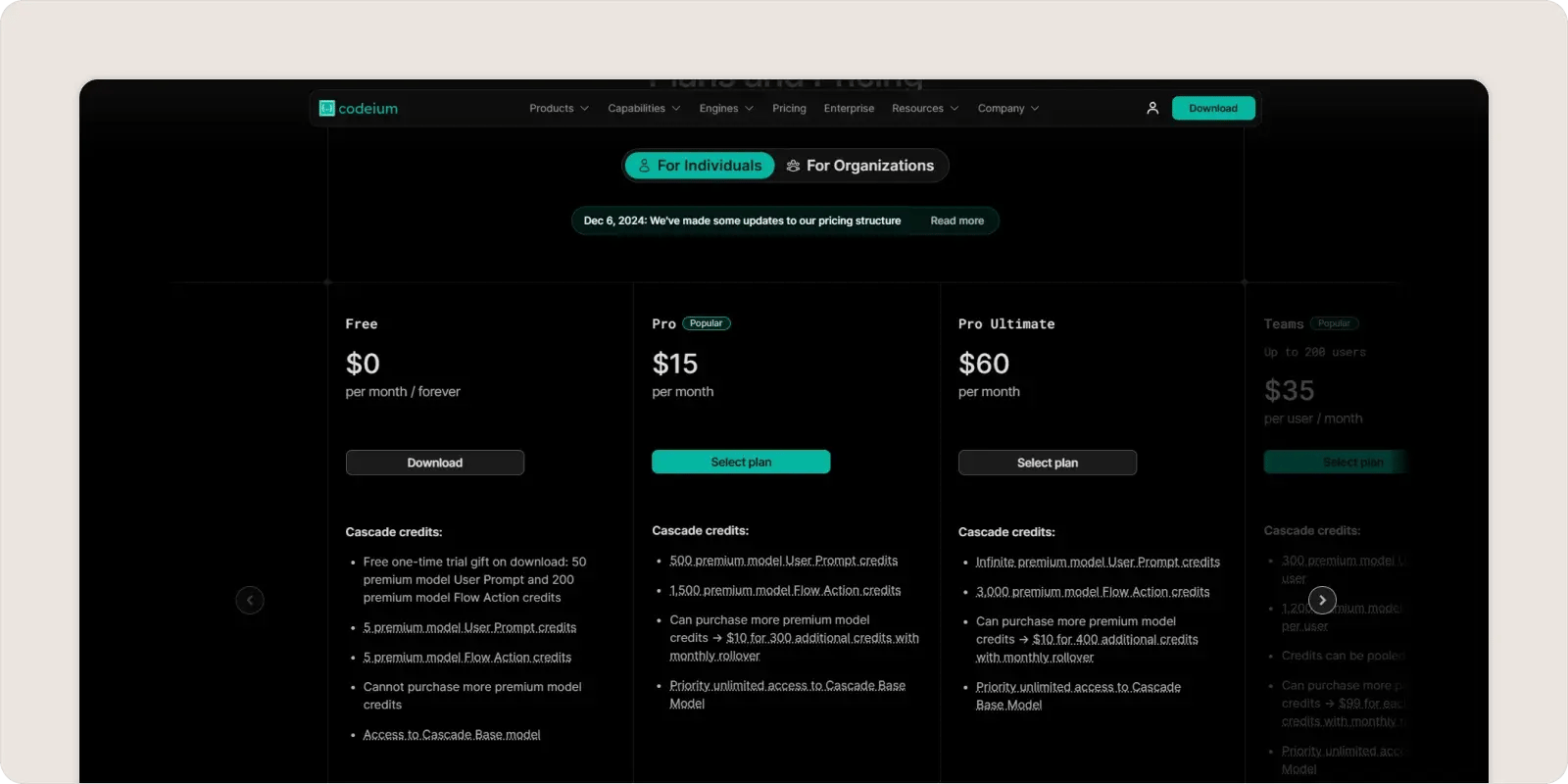Expand the Company menu
Image resolution: width=1568 pixels, height=784 pixels.
click(x=1008, y=109)
